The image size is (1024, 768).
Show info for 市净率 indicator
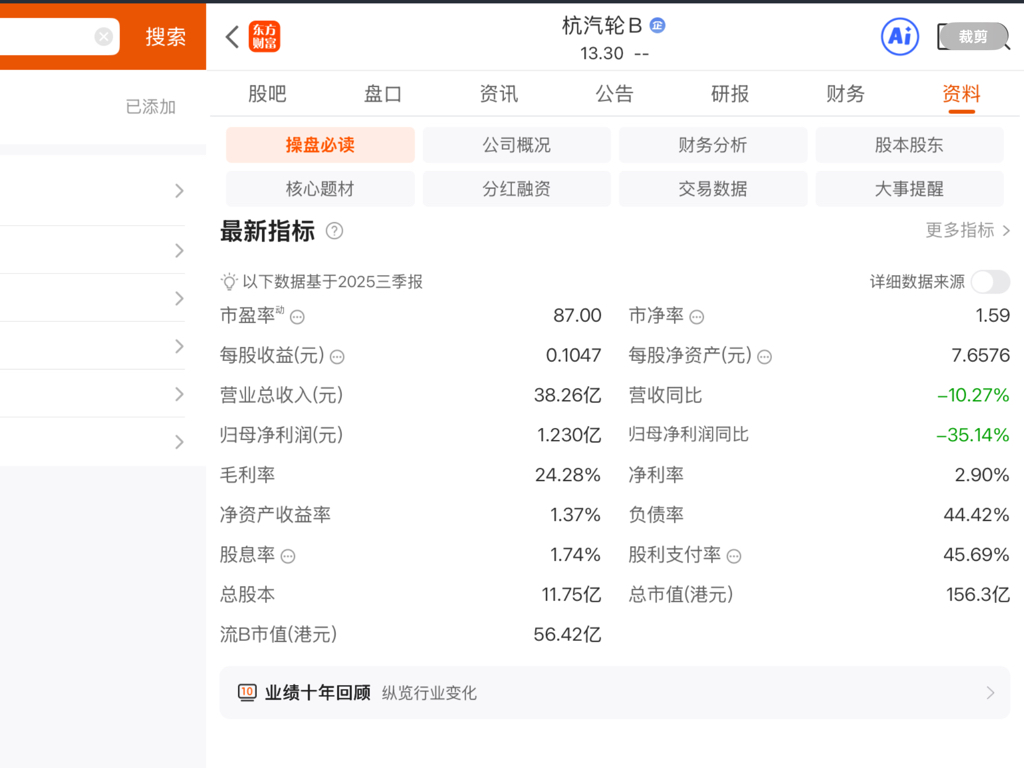[x=697, y=317]
